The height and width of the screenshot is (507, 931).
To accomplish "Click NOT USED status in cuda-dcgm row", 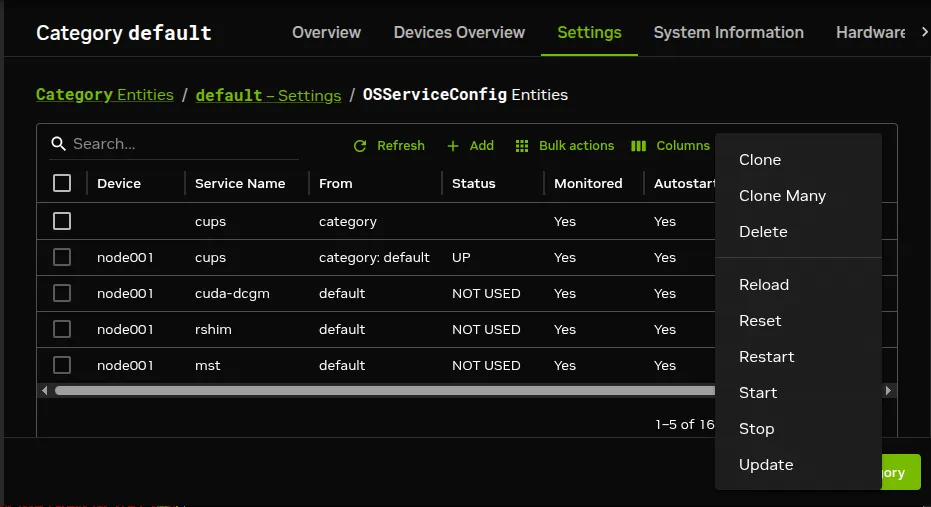I will click(486, 293).
